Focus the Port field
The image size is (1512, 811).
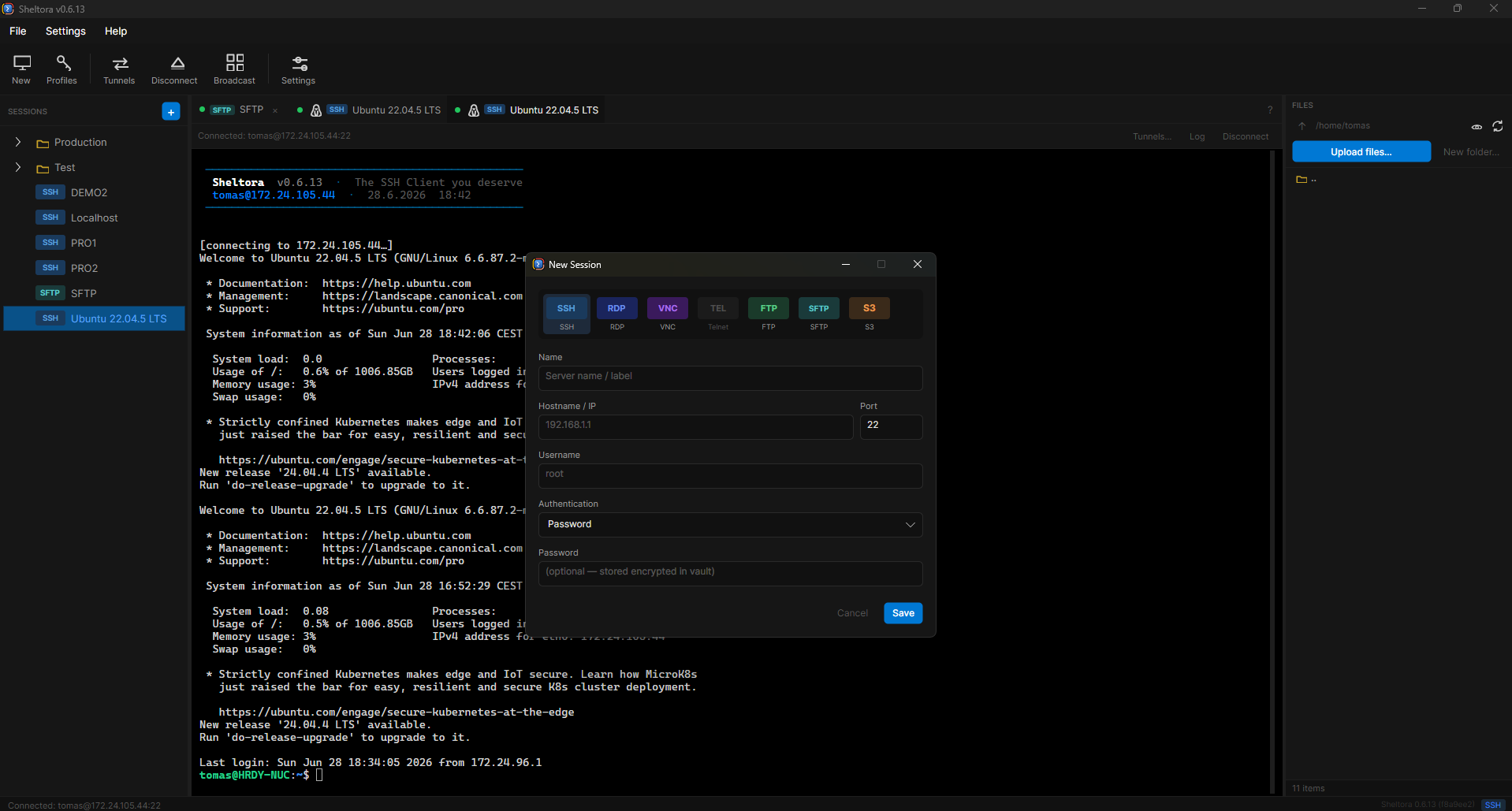891,426
